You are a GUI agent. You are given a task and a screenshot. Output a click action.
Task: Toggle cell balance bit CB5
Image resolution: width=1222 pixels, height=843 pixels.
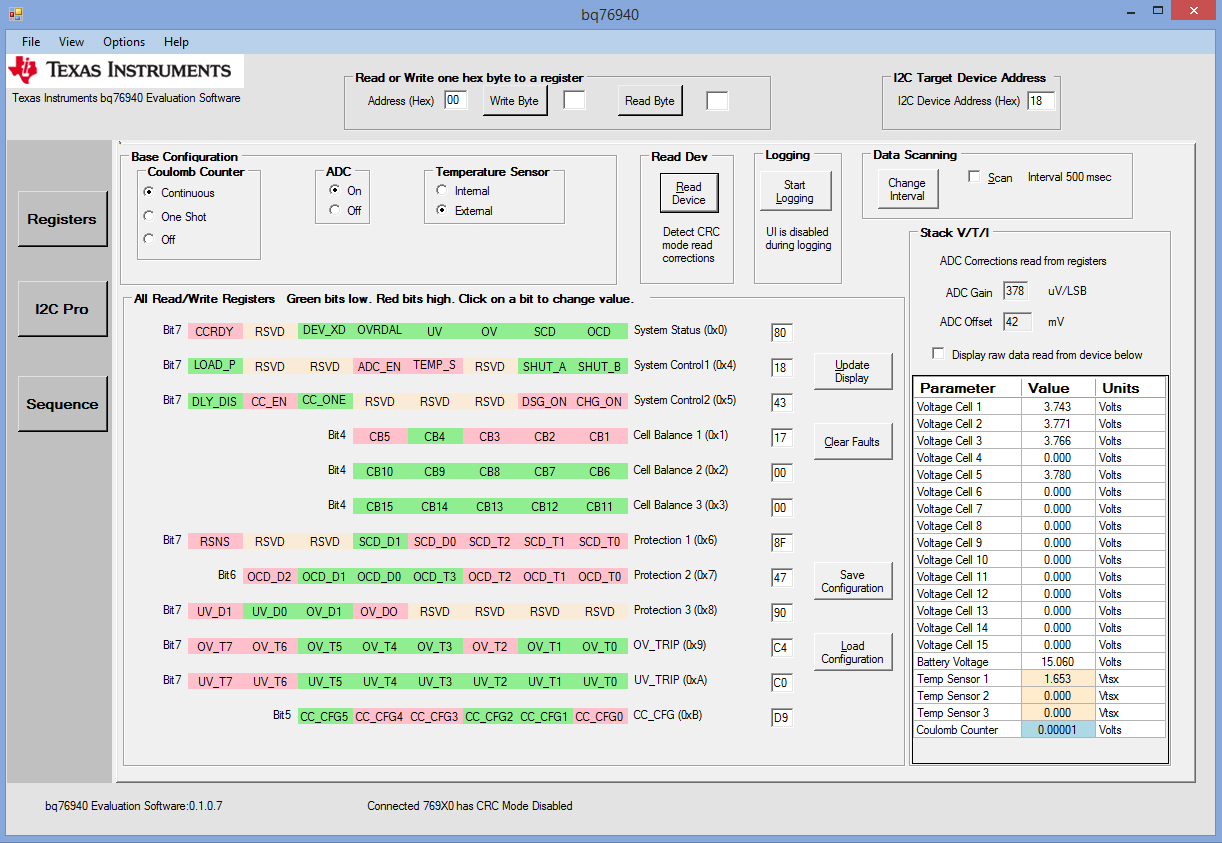(379, 436)
